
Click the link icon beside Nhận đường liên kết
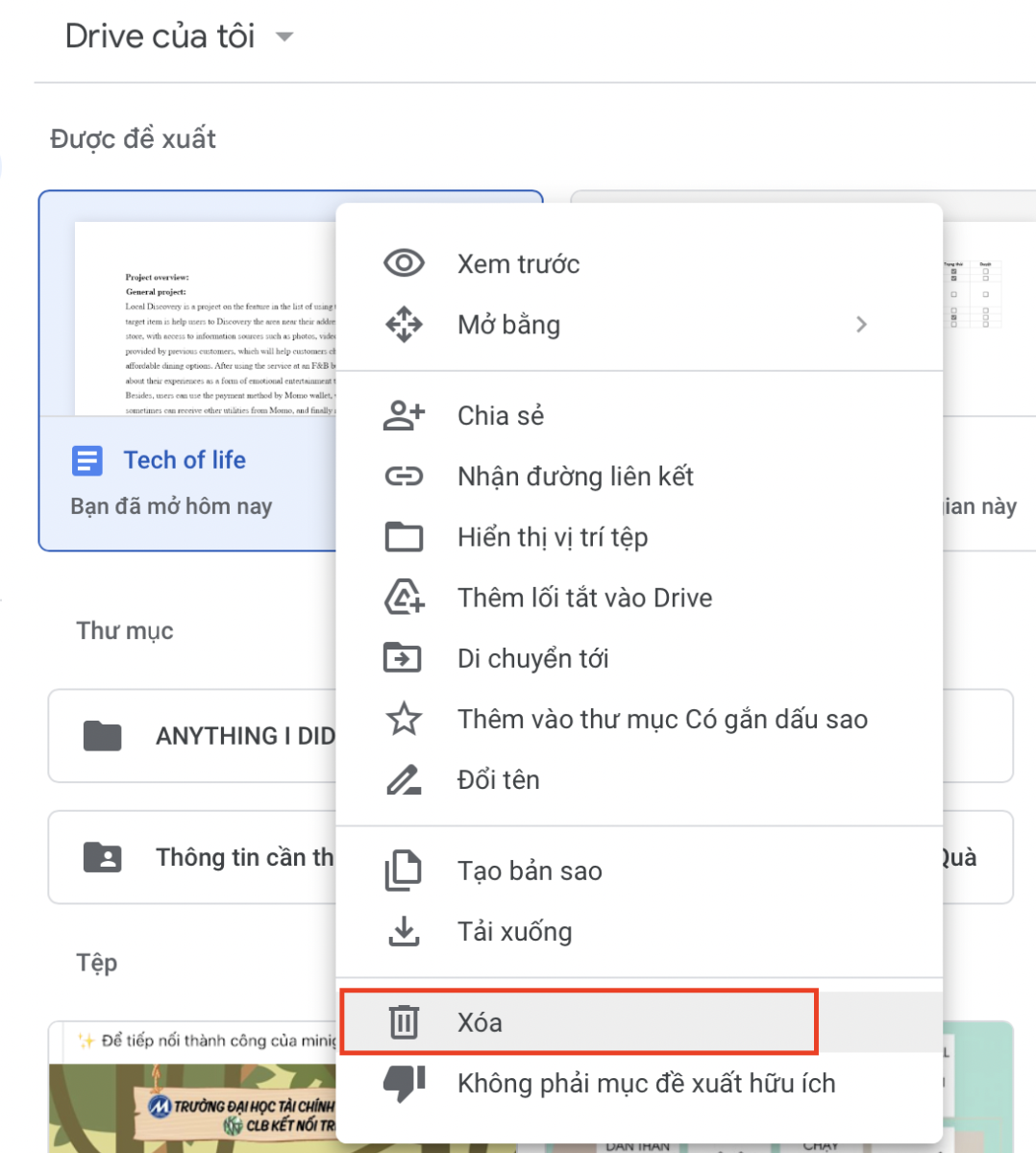click(x=405, y=476)
